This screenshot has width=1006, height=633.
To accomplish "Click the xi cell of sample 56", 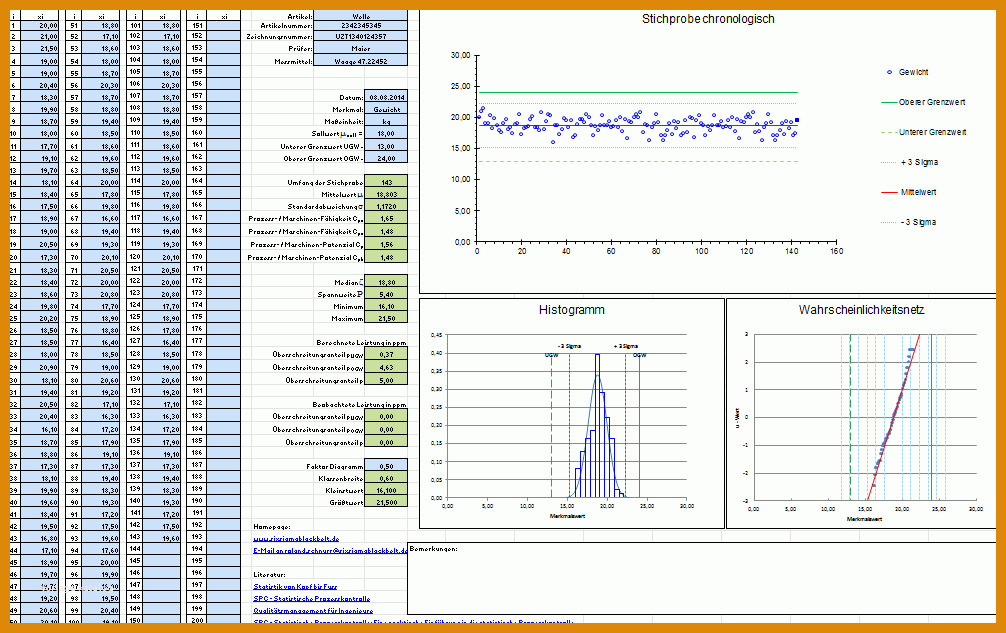I will click(x=101, y=85).
